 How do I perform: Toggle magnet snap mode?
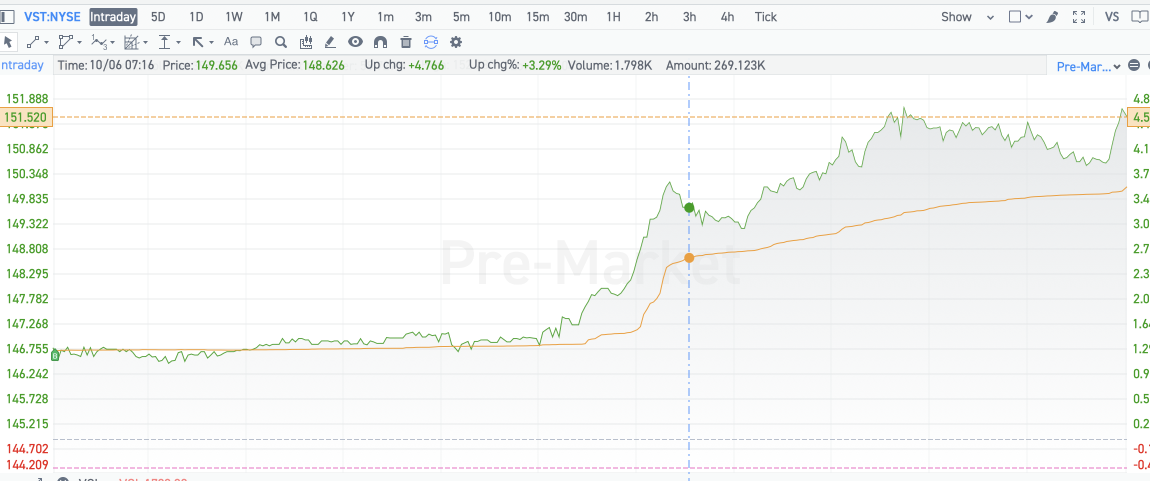point(380,42)
